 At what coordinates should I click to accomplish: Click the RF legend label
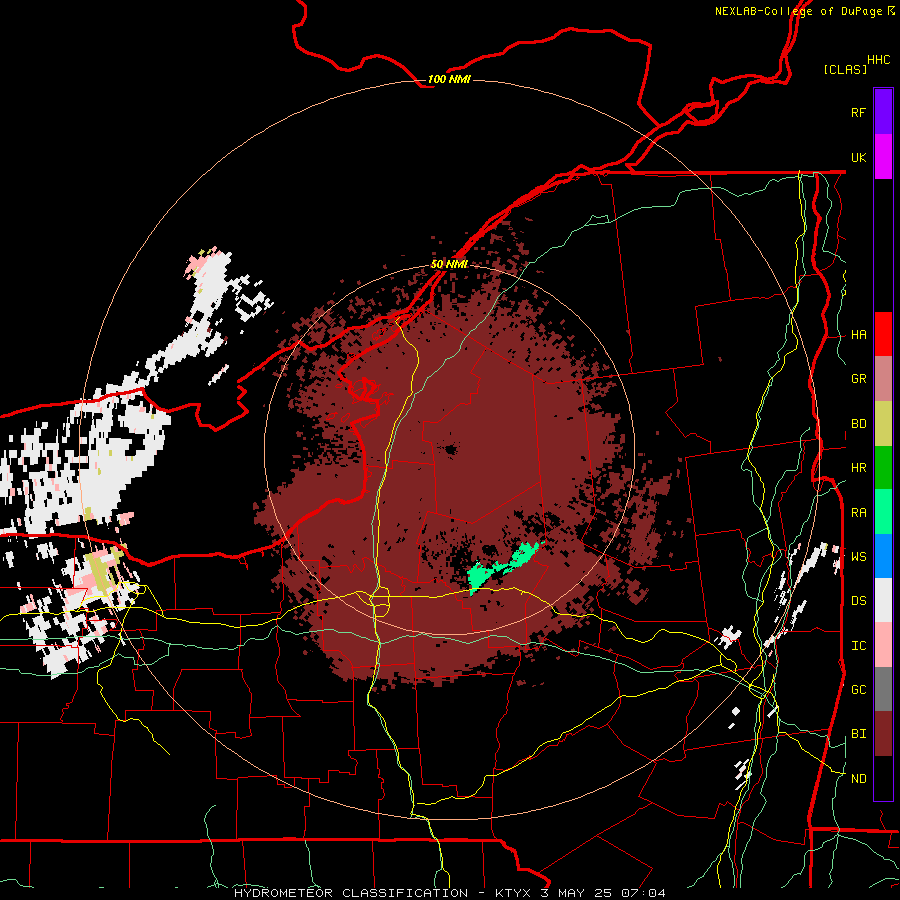click(858, 112)
